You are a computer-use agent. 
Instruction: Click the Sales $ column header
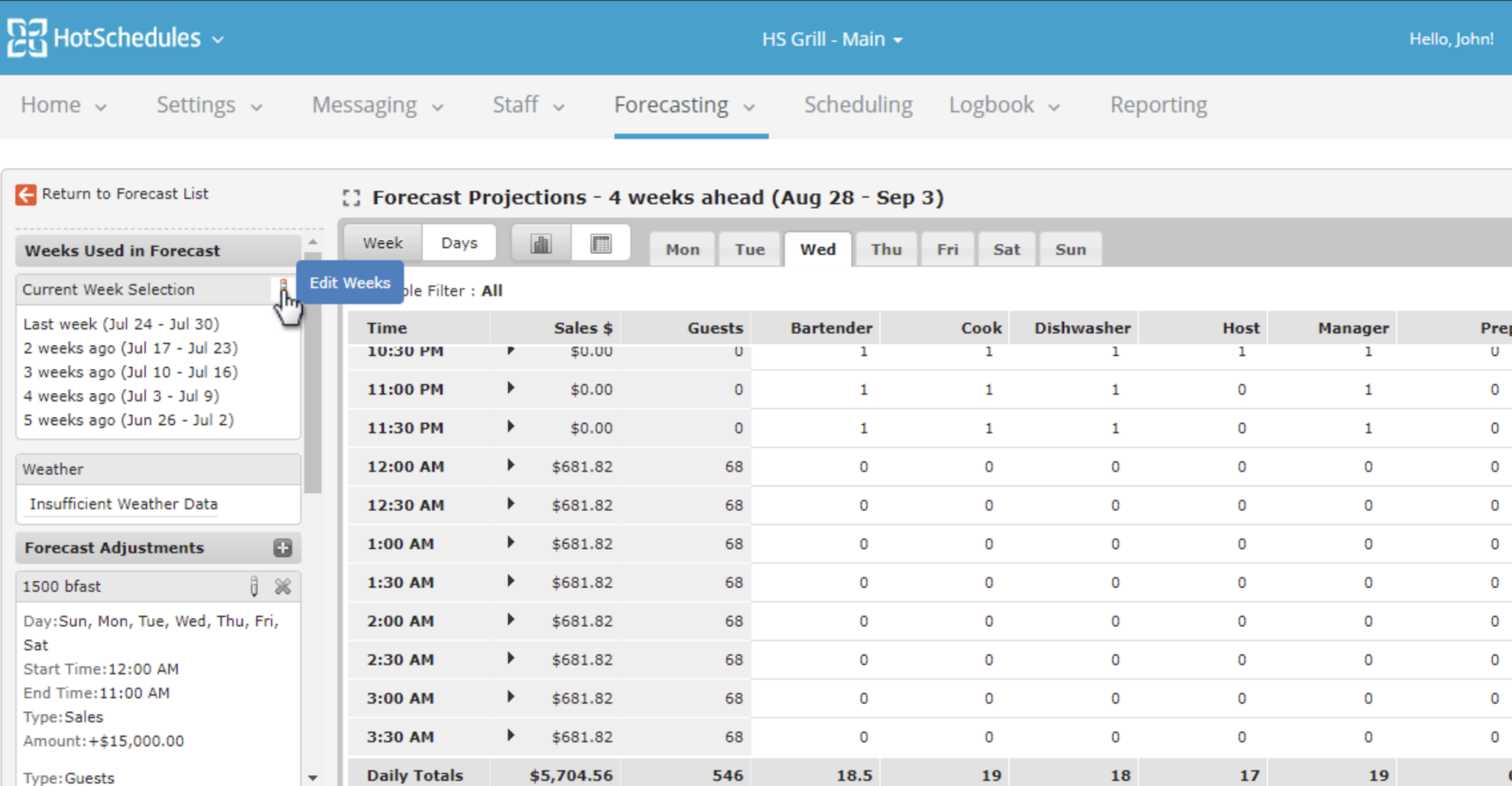pyautogui.click(x=583, y=328)
